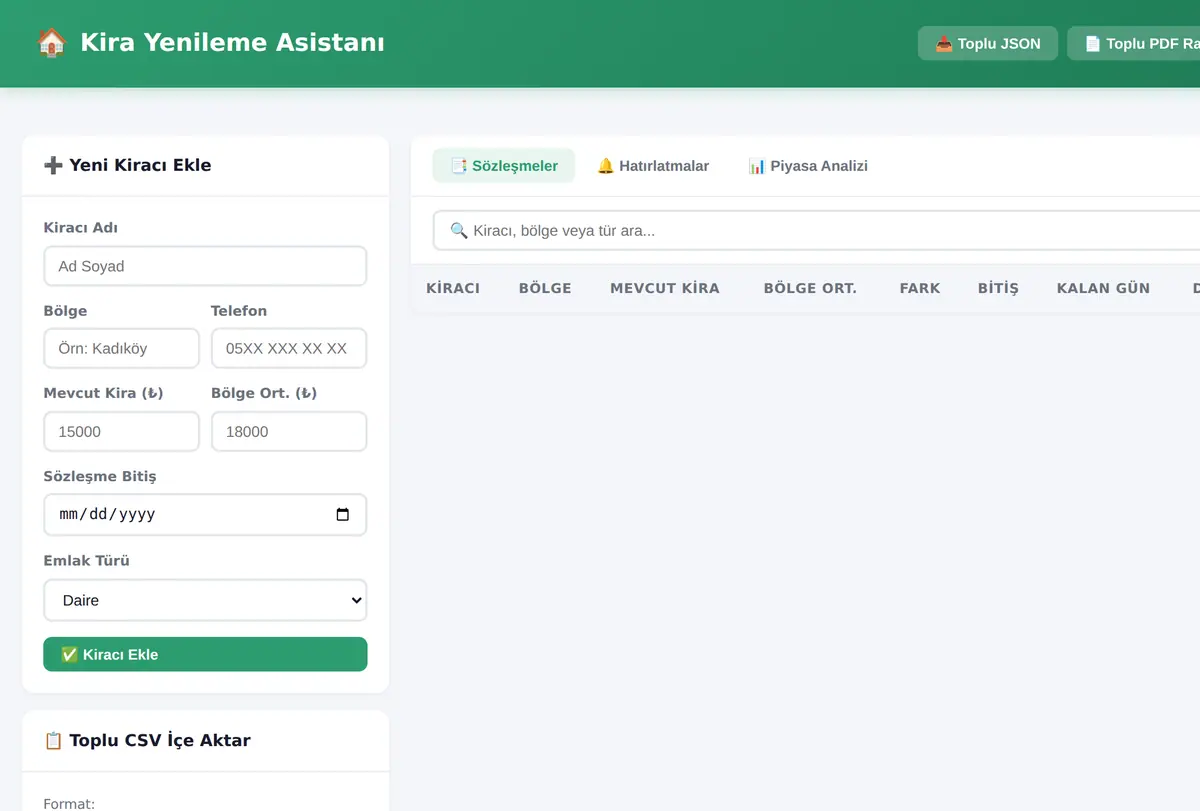This screenshot has height=811, width=1200.
Task: Click the KALAN GÜN column header
Action: click(1103, 288)
